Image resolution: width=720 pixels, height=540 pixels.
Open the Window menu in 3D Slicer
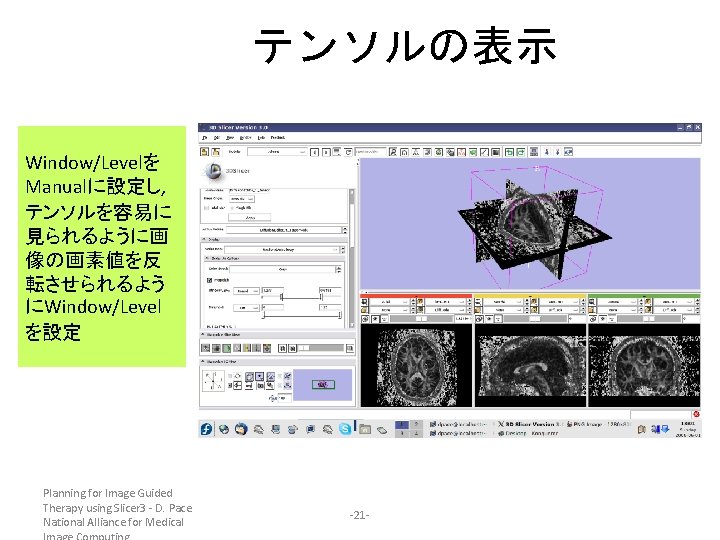246,138
